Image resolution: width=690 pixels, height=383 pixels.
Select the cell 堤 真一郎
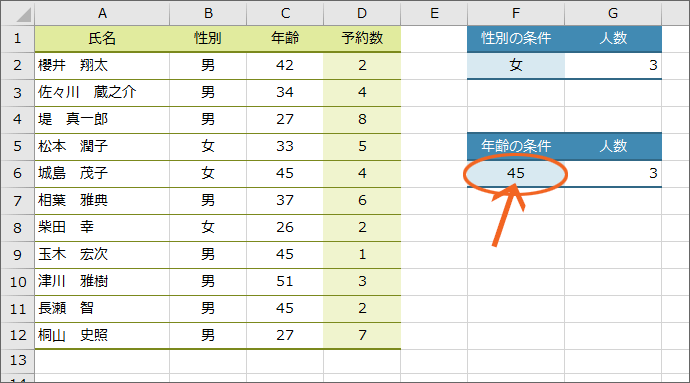click(102, 119)
